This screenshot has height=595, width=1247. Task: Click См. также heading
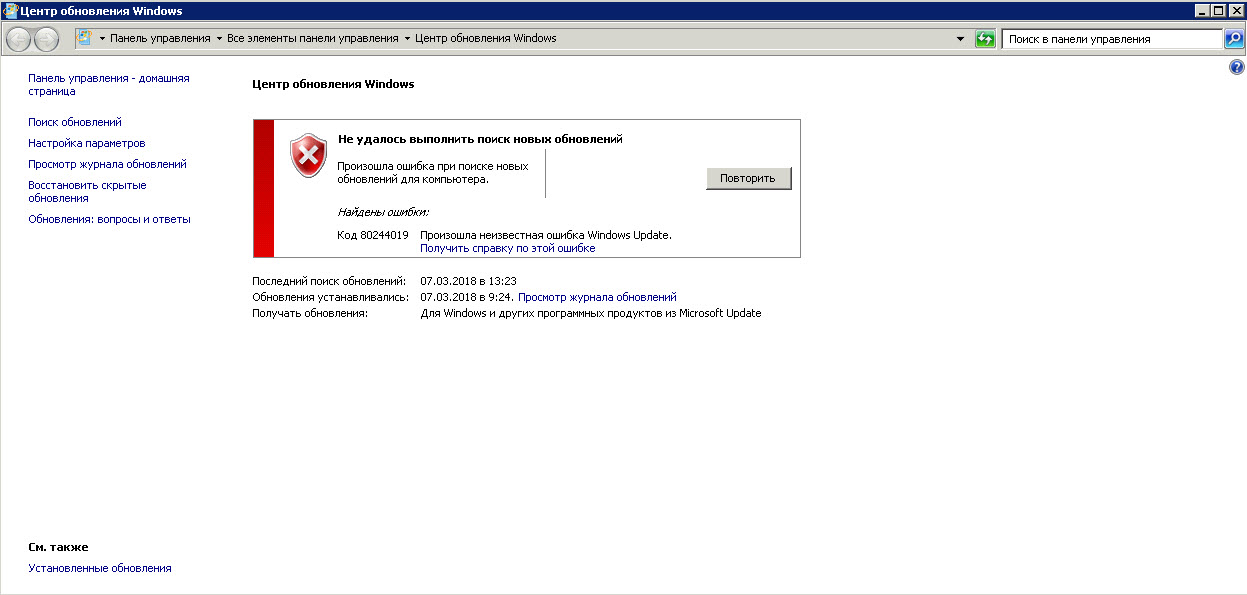(x=58, y=547)
